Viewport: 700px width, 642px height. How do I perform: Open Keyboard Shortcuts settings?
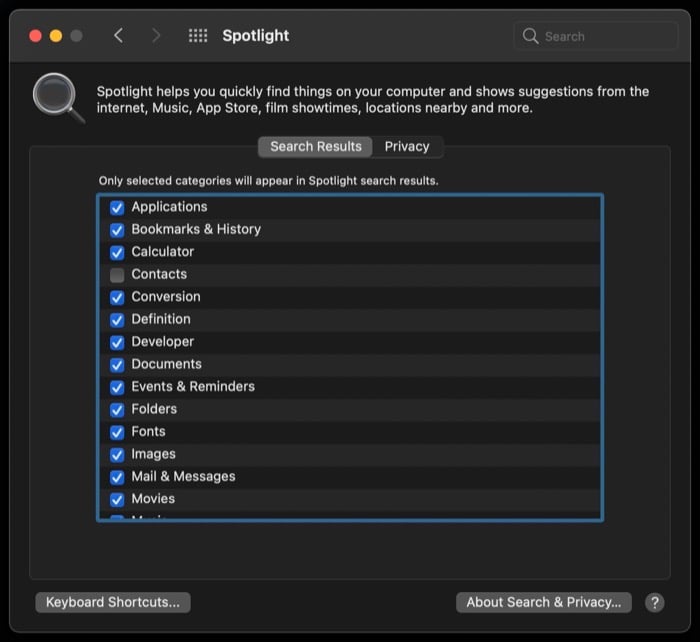click(x=113, y=603)
